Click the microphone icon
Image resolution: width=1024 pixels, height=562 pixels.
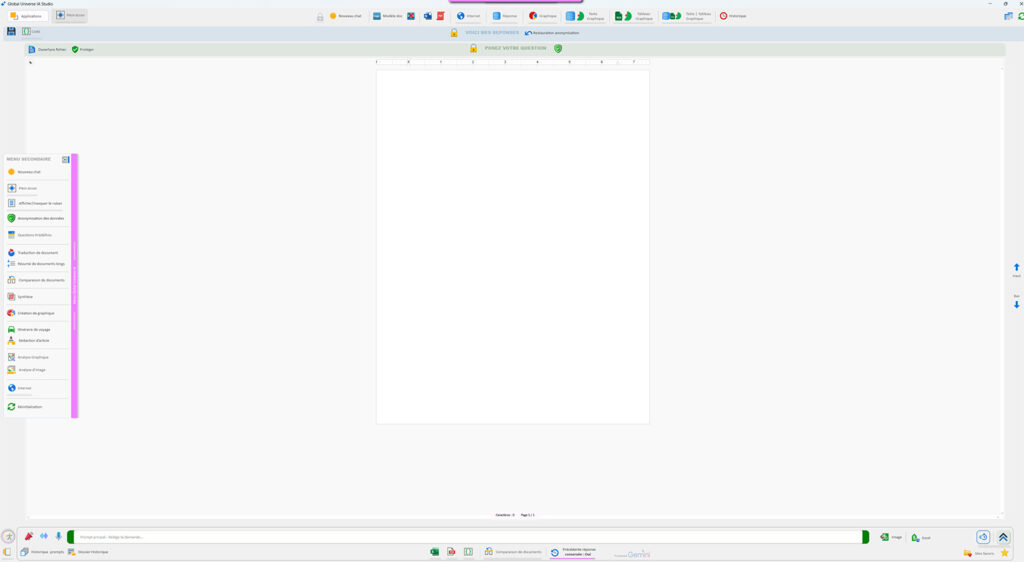58,536
